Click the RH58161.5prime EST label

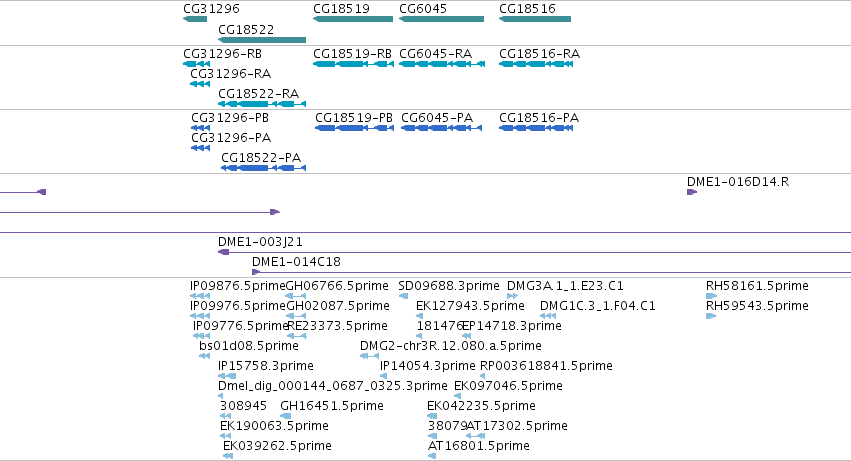coord(757,286)
